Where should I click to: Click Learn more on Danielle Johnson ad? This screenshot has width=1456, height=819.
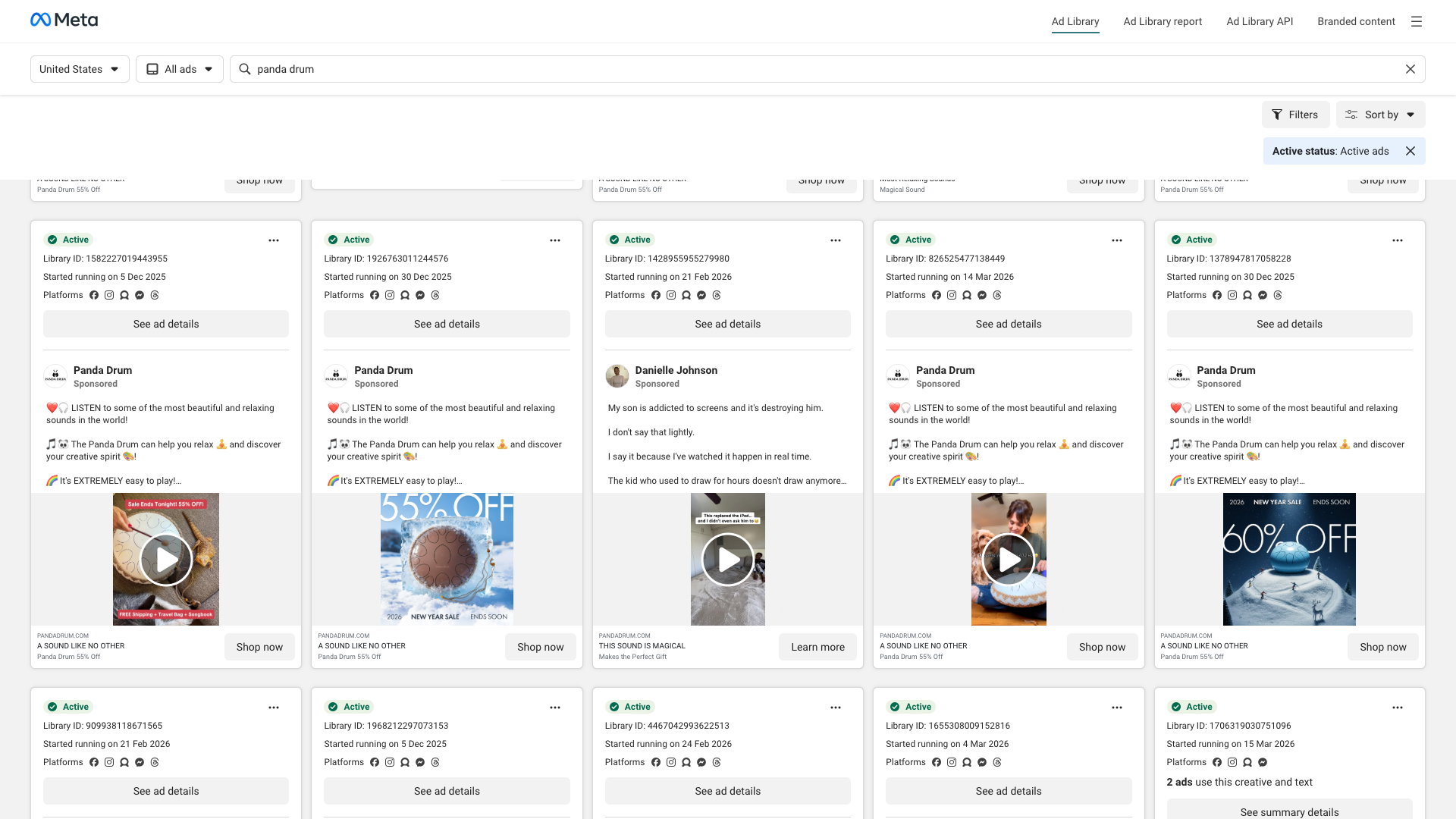817,647
